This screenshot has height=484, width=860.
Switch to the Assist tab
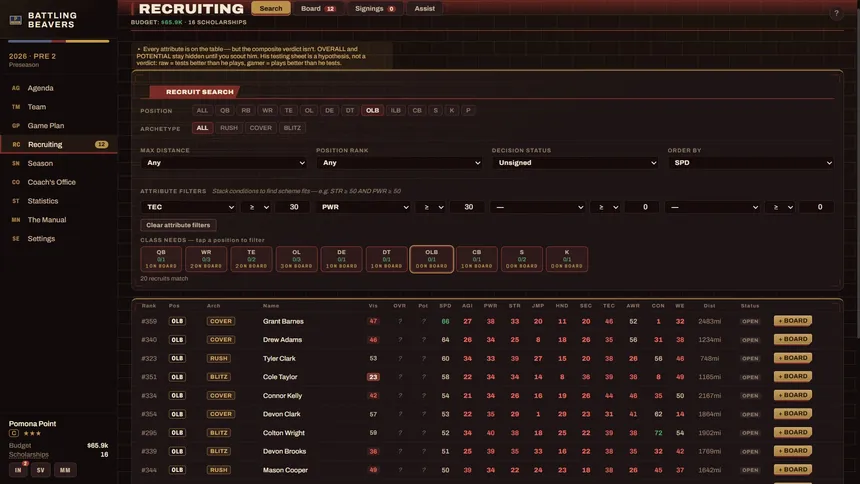tap(425, 9)
